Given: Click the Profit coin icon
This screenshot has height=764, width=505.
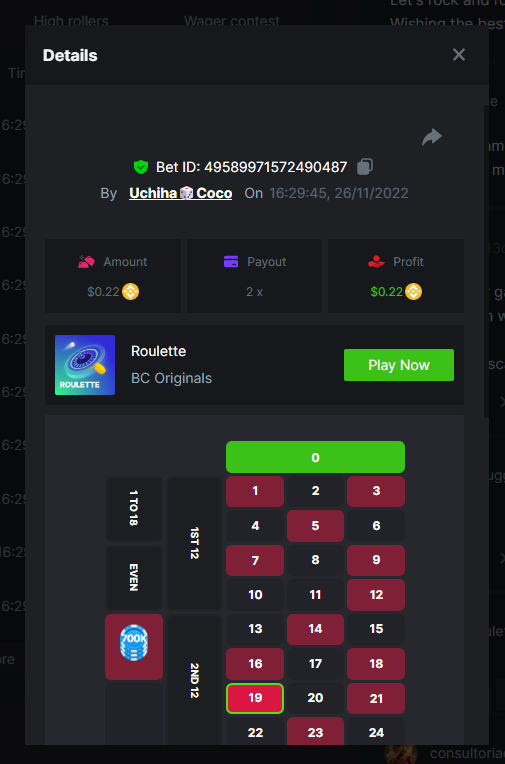Looking at the screenshot, I should click(413, 291).
